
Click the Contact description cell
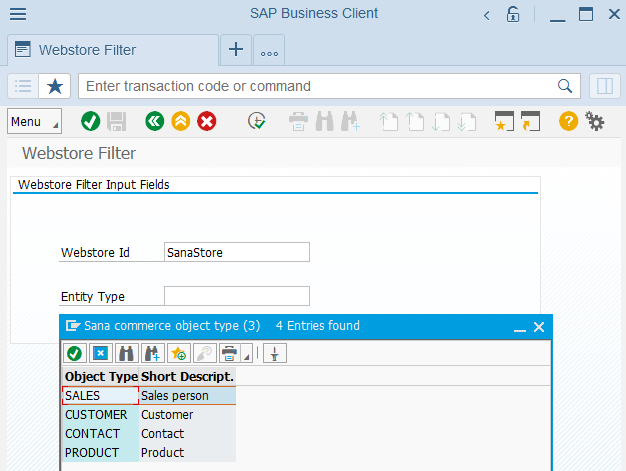click(187, 433)
